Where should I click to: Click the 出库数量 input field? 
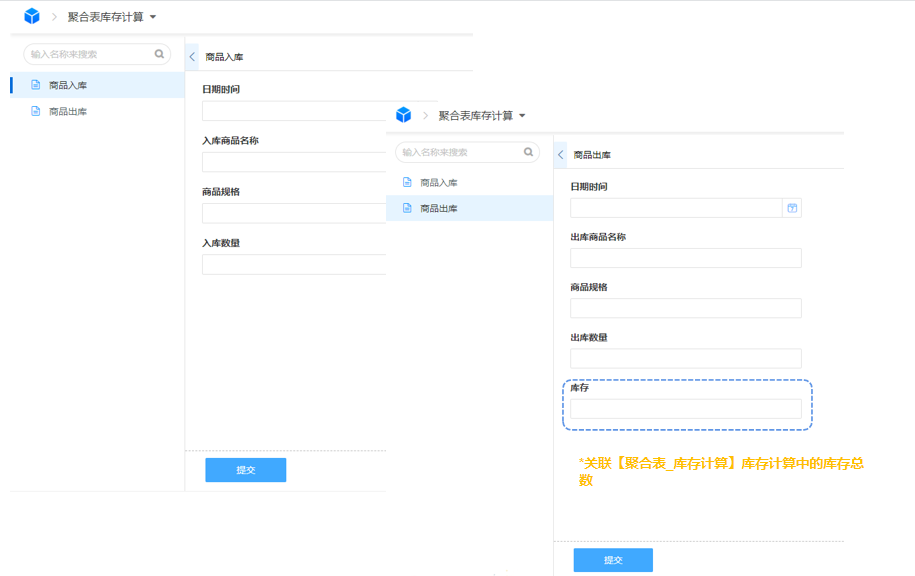tap(685, 358)
